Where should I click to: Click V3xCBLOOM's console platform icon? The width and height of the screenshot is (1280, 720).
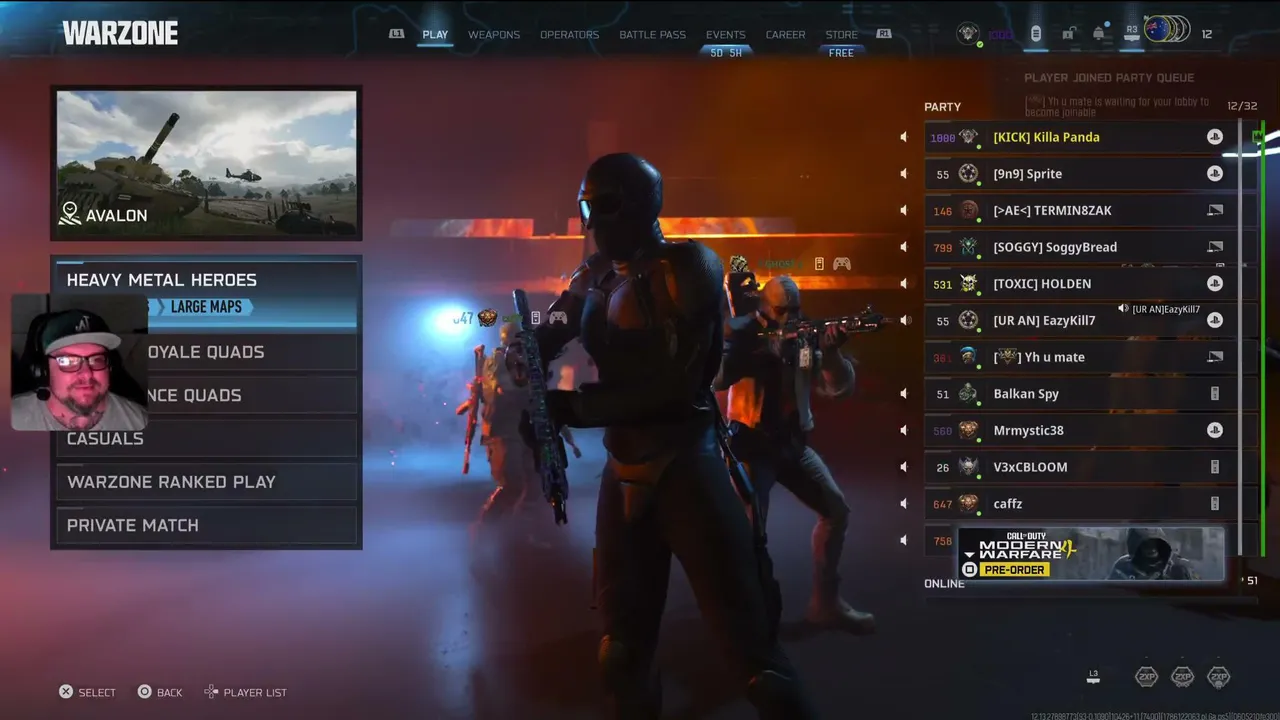tap(1215, 467)
